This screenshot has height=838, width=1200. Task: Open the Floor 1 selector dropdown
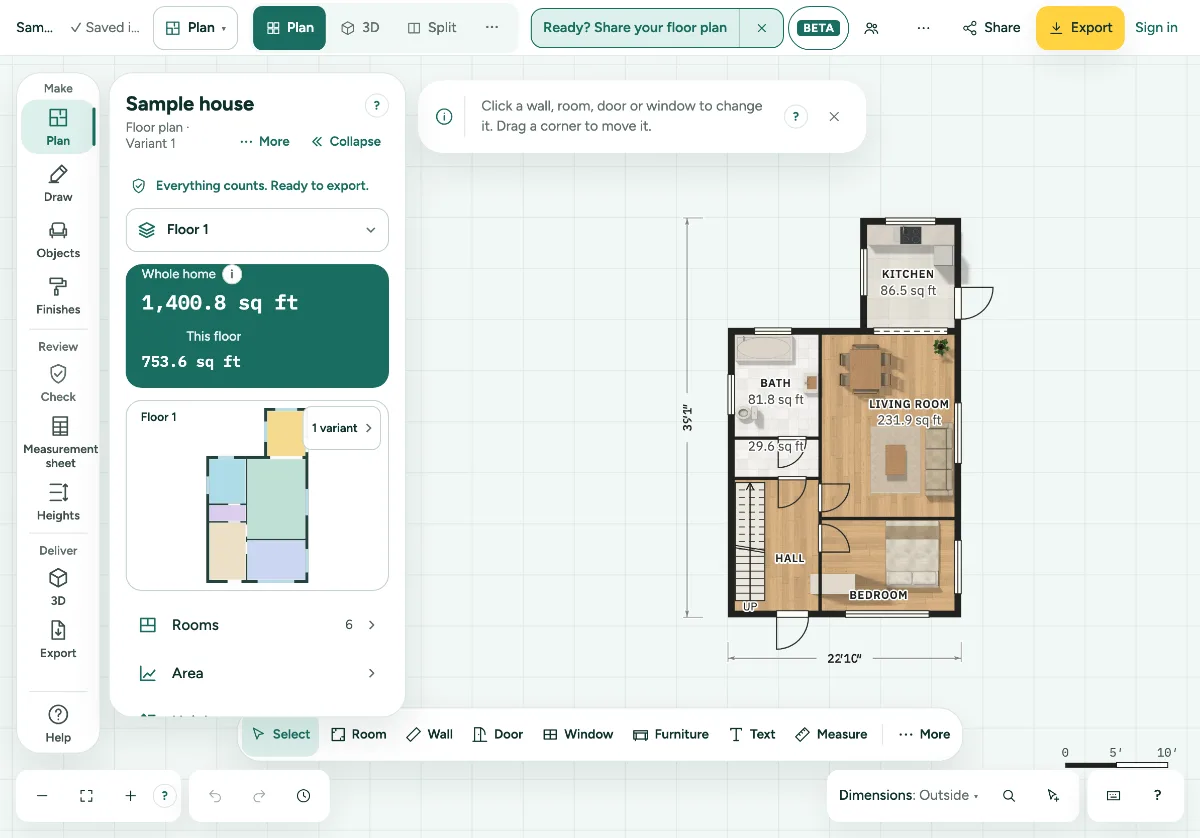tap(257, 230)
